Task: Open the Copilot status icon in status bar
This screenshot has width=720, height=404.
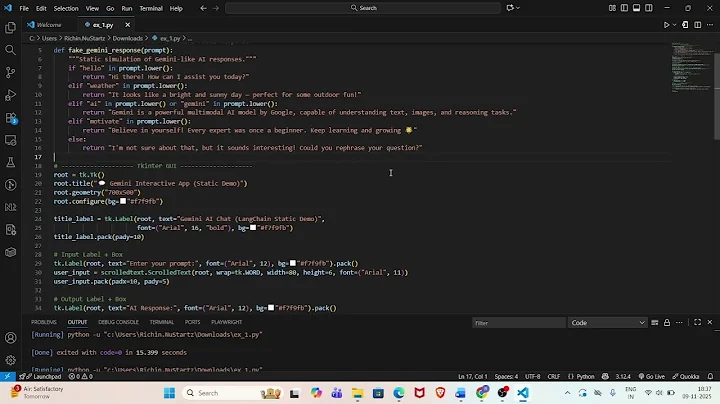Action: point(605,376)
